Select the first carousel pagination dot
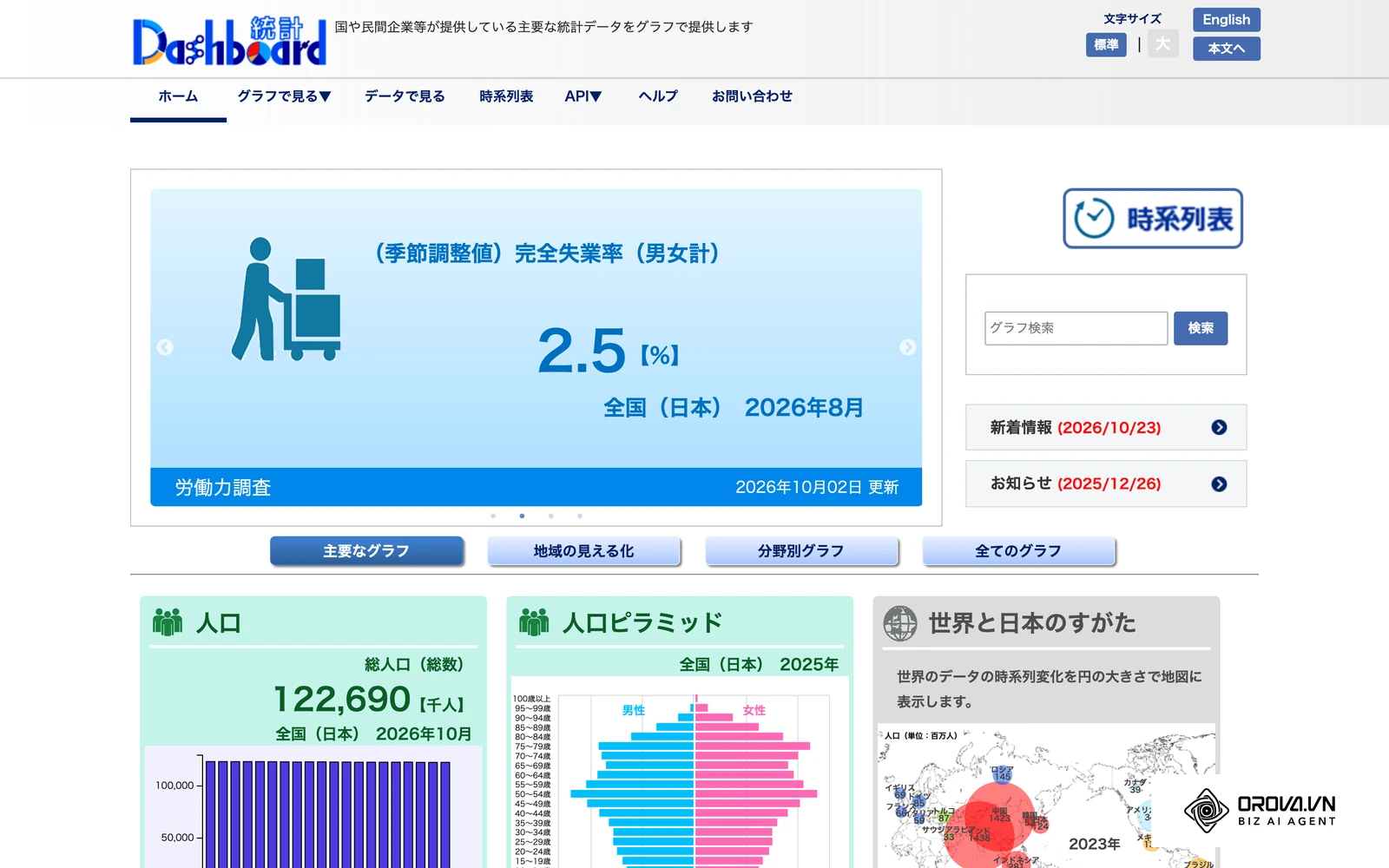The width and height of the screenshot is (1389, 868). 493,516
